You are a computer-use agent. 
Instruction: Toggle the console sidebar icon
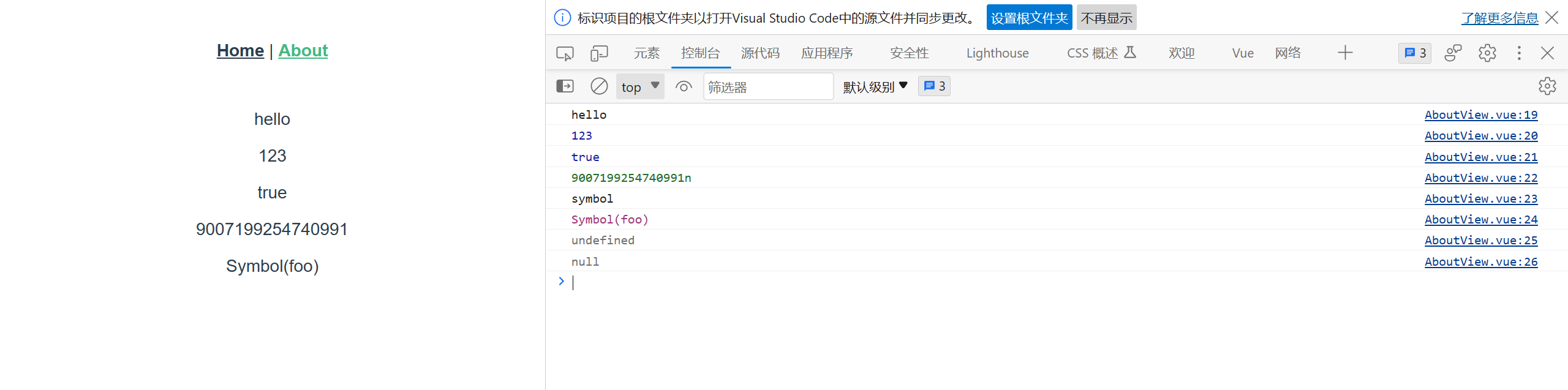click(565, 86)
